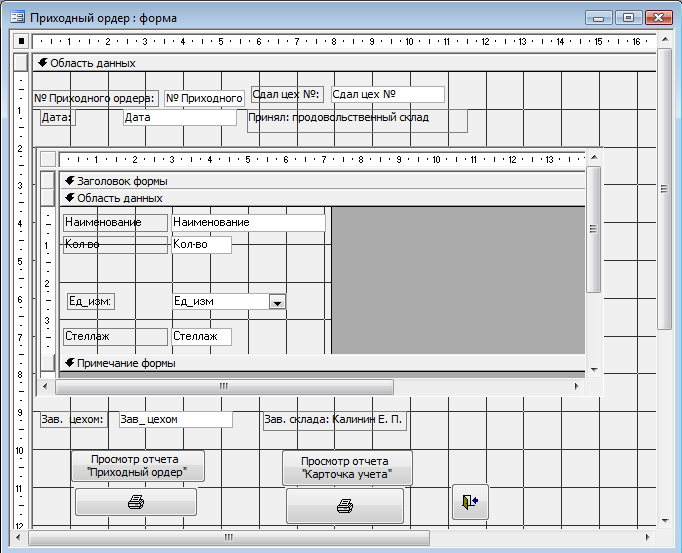
Task: Select the "Стеллаж" text field in subform
Action: click(x=201, y=337)
